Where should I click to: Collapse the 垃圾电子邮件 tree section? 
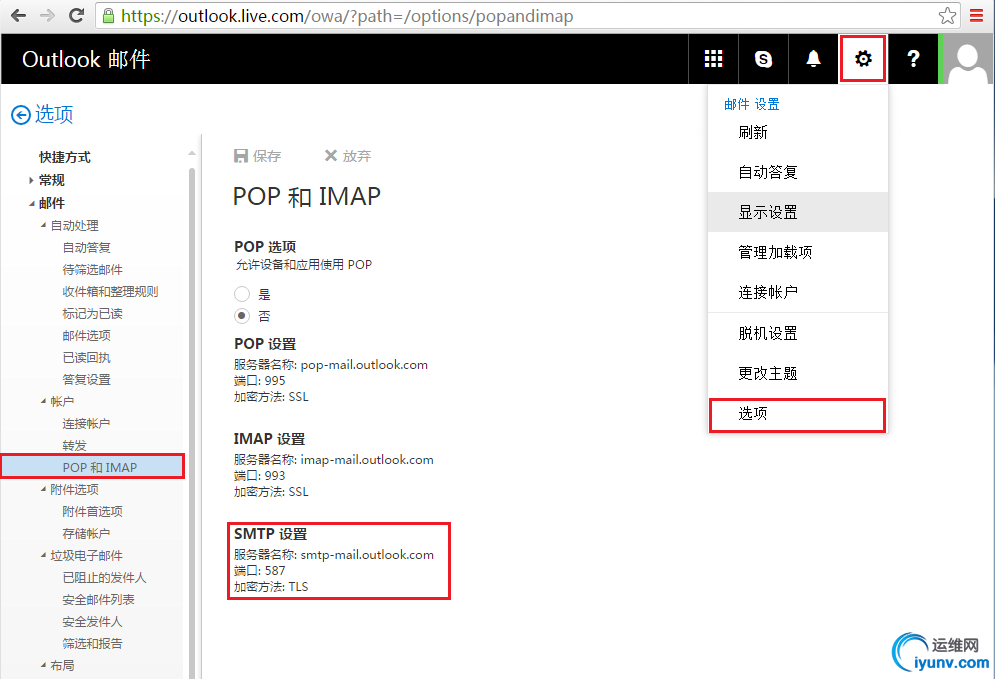click(x=43, y=555)
